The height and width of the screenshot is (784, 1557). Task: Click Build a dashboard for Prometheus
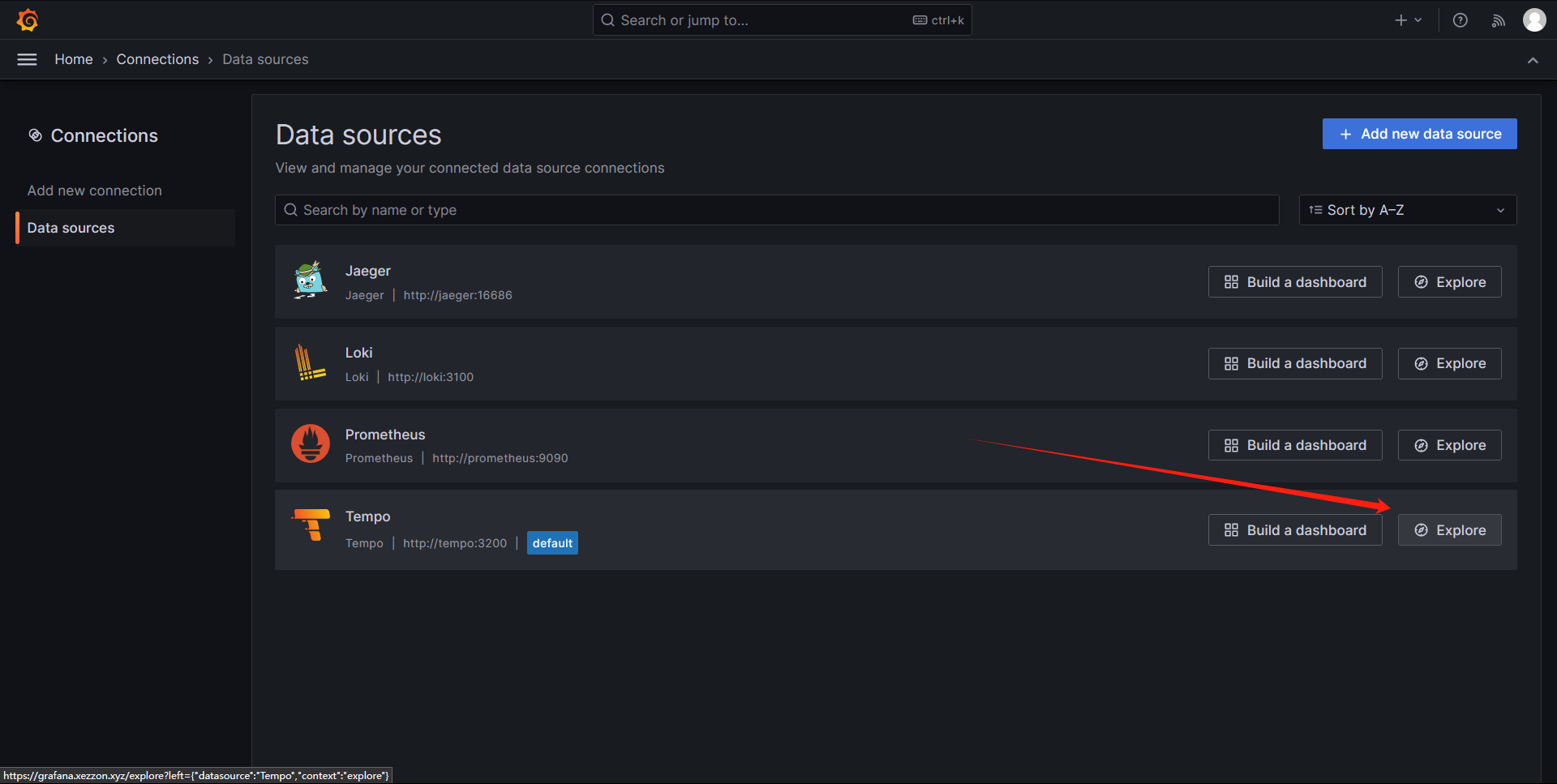coord(1294,445)
